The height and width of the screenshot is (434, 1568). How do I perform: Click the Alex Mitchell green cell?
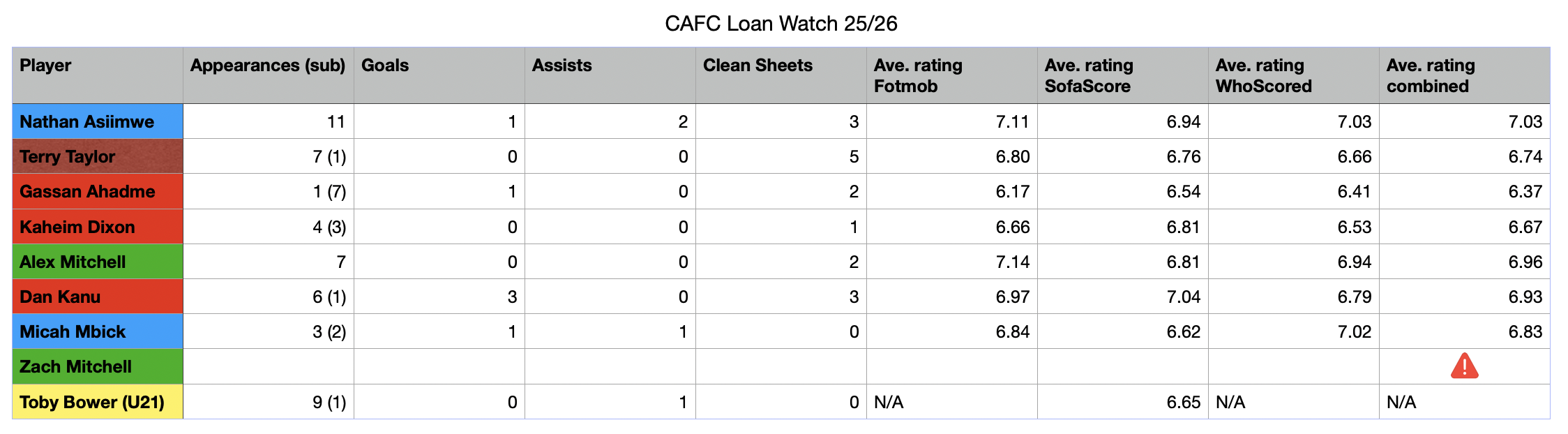pos(98,262)
